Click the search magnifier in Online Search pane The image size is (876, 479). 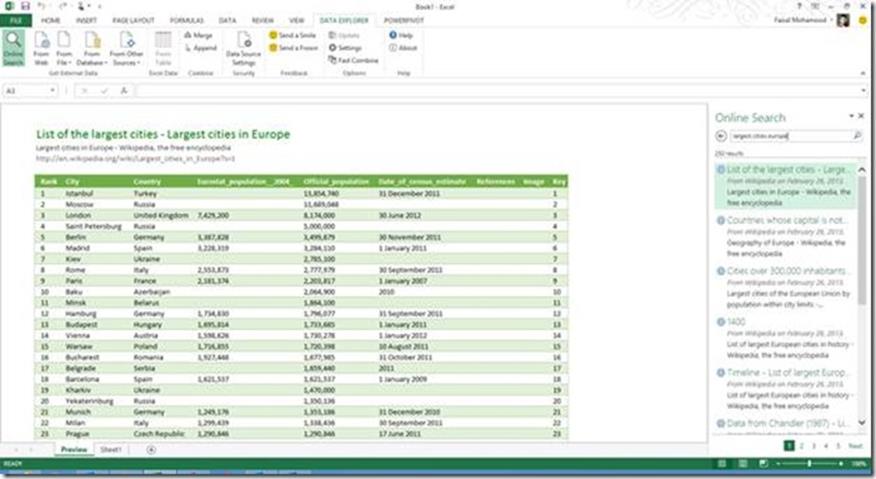click(857, 136)
